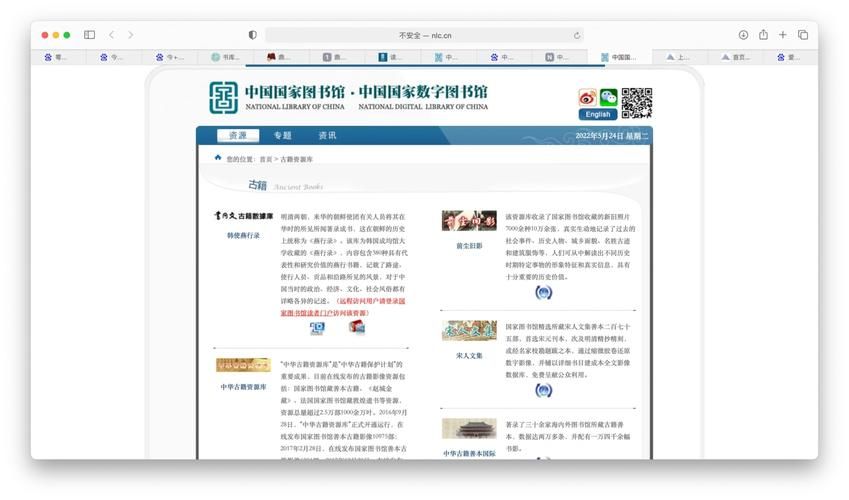The image size is (849, 500).
Task: Click the 古籍 Ancient Books heading
Action: pyautogui.click(x=285, y=185)
